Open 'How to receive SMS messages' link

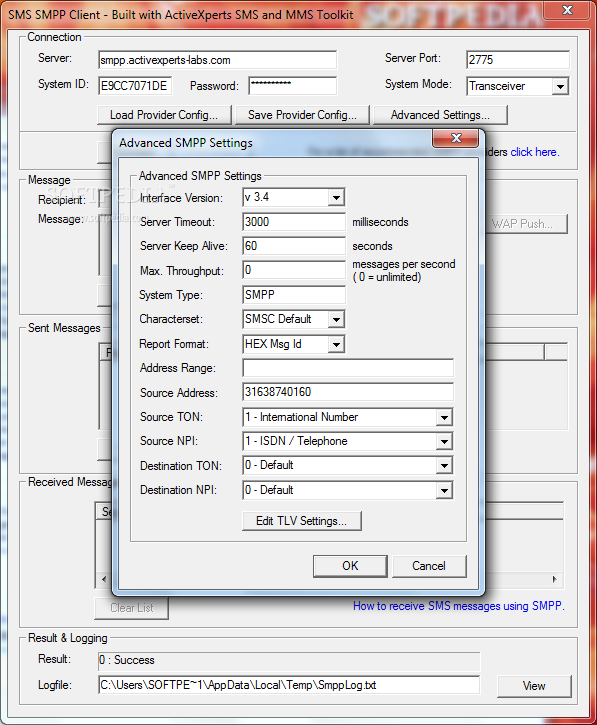click(x=459, y=606)
